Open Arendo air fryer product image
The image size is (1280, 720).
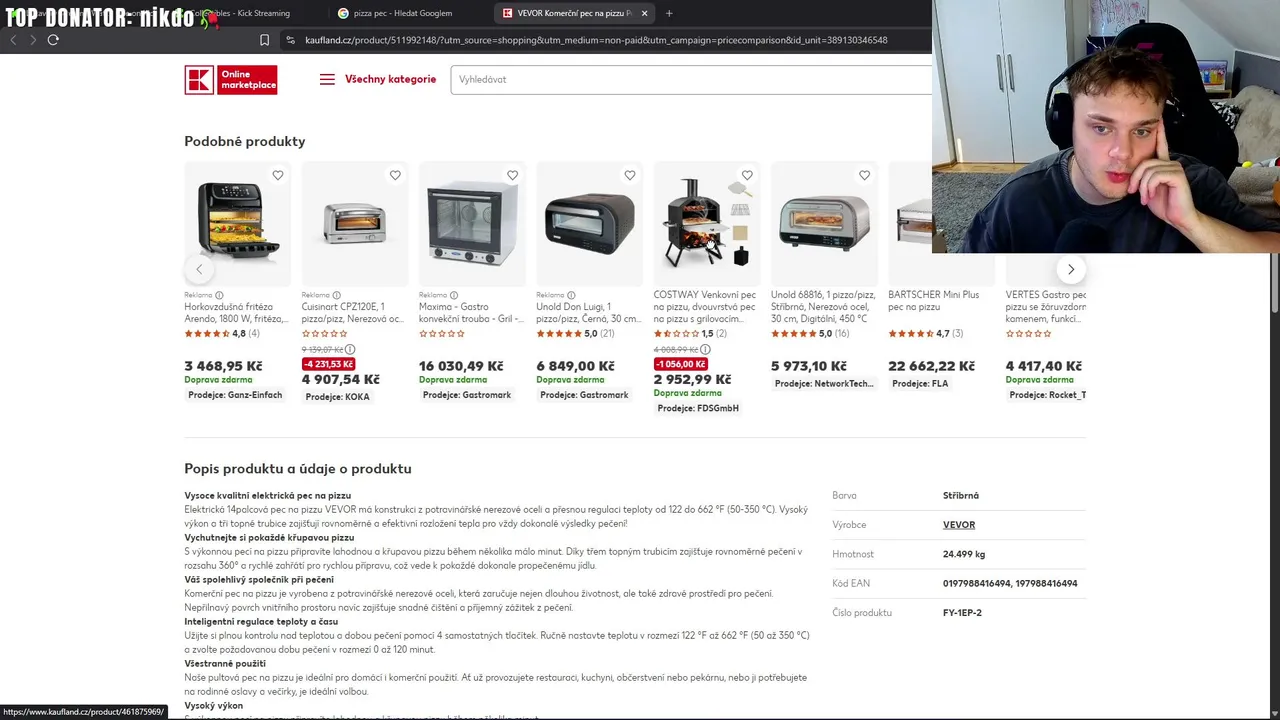237,223
